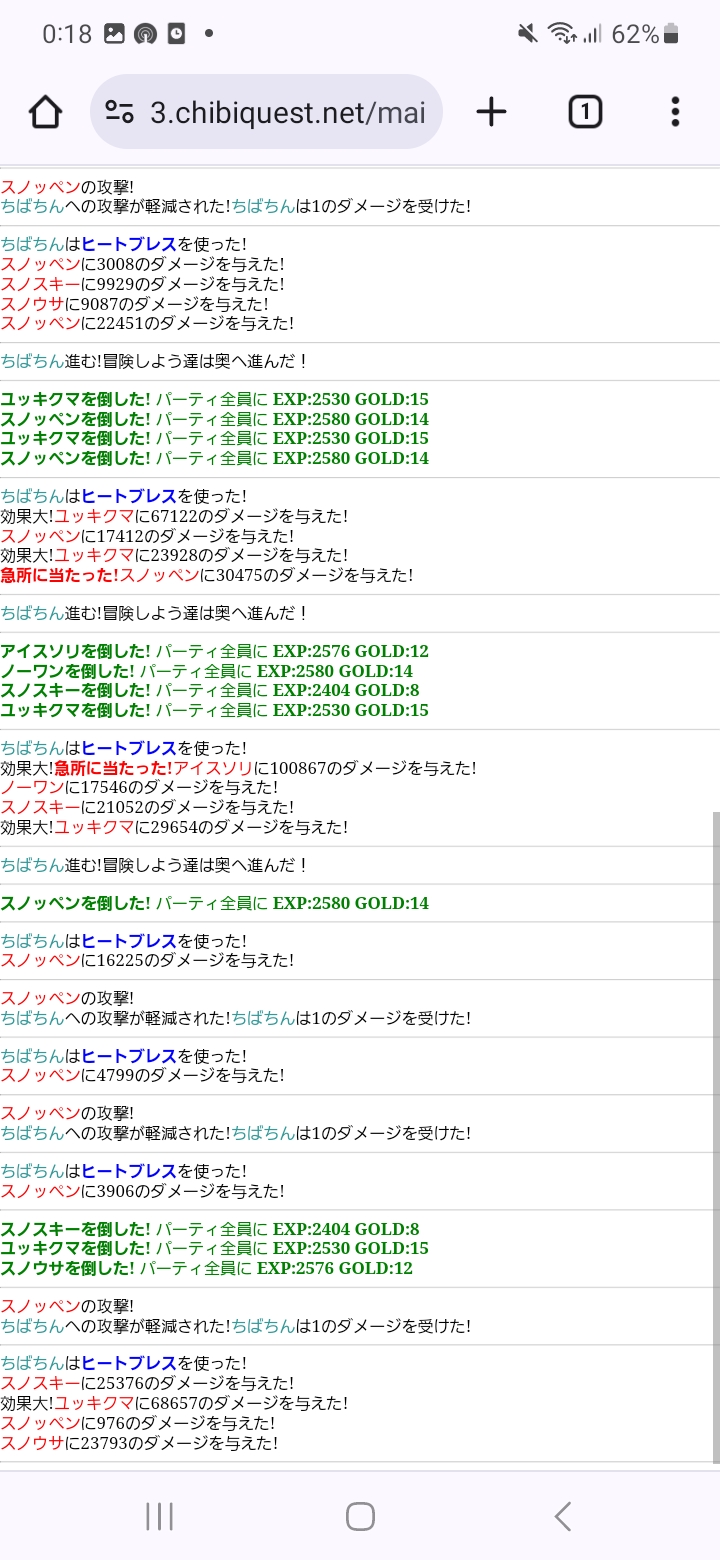Tap the Wi-Fi icon in status bar
720x1560 pixels.
(x=561, y=34)
